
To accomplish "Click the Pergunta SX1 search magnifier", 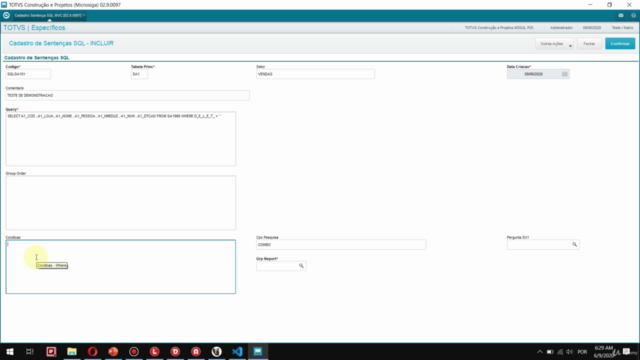I will pyautogui.click(x=574, y=244).
